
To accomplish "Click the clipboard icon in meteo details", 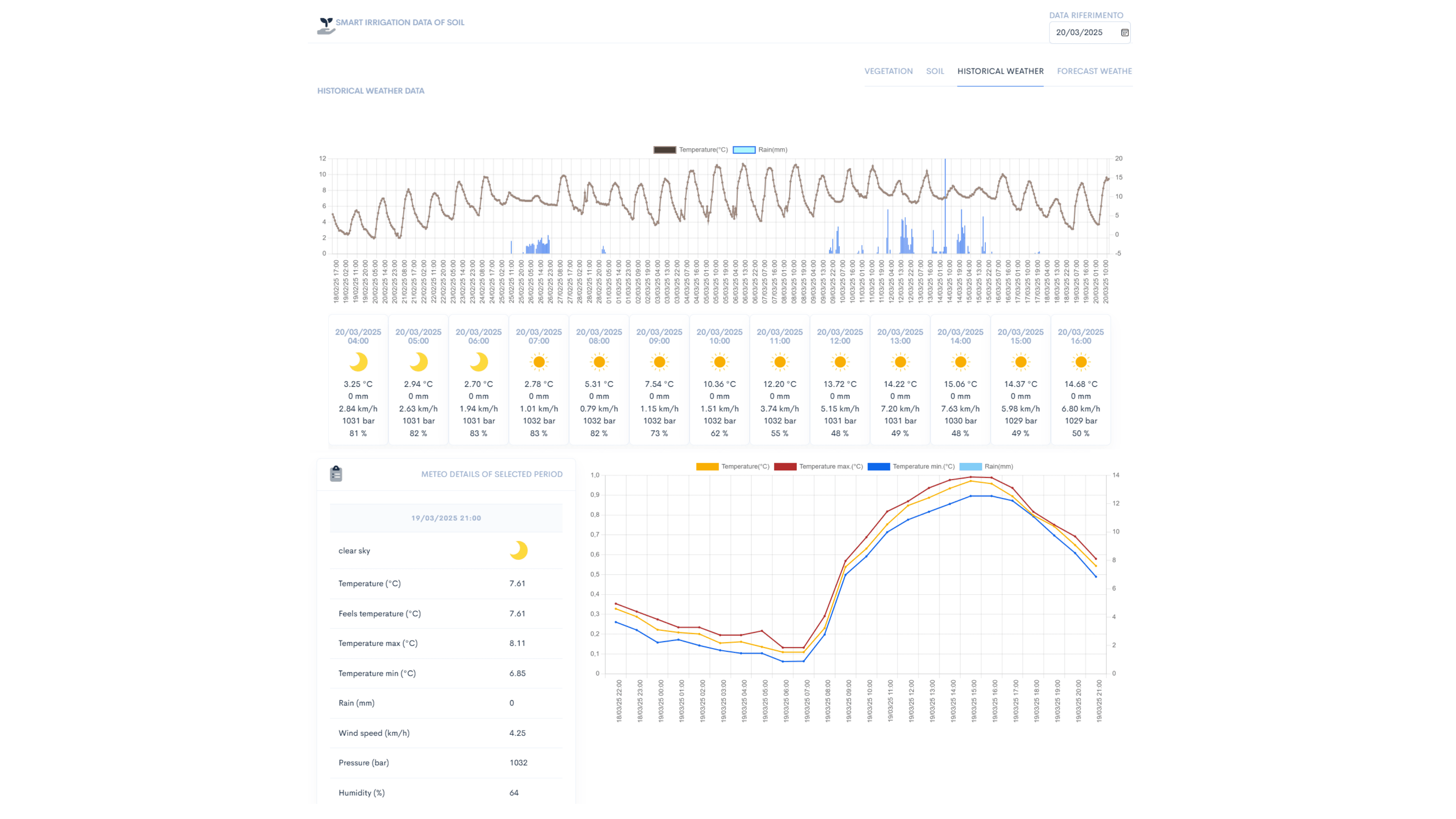I will pos(336,474).
